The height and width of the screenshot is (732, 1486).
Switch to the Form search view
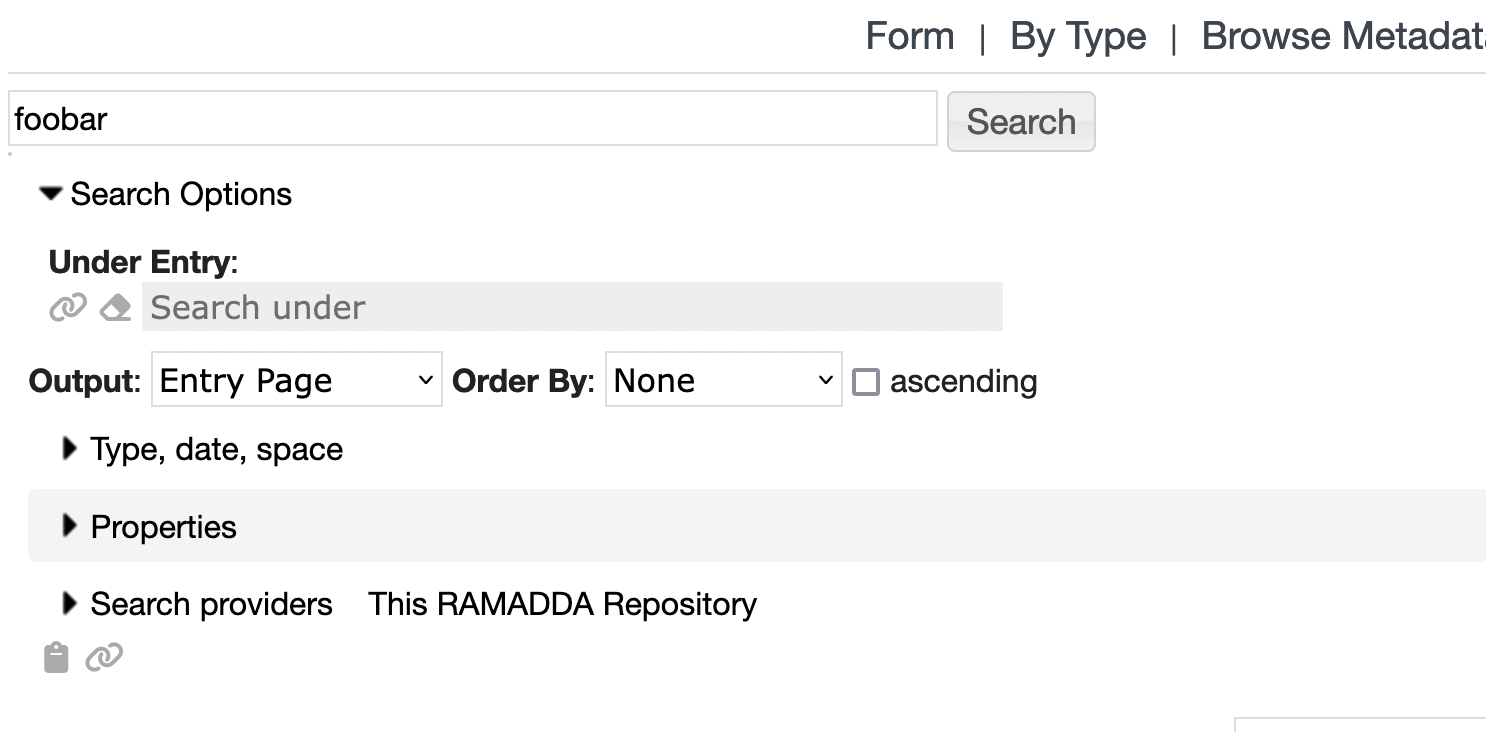[x=909, y=37]
